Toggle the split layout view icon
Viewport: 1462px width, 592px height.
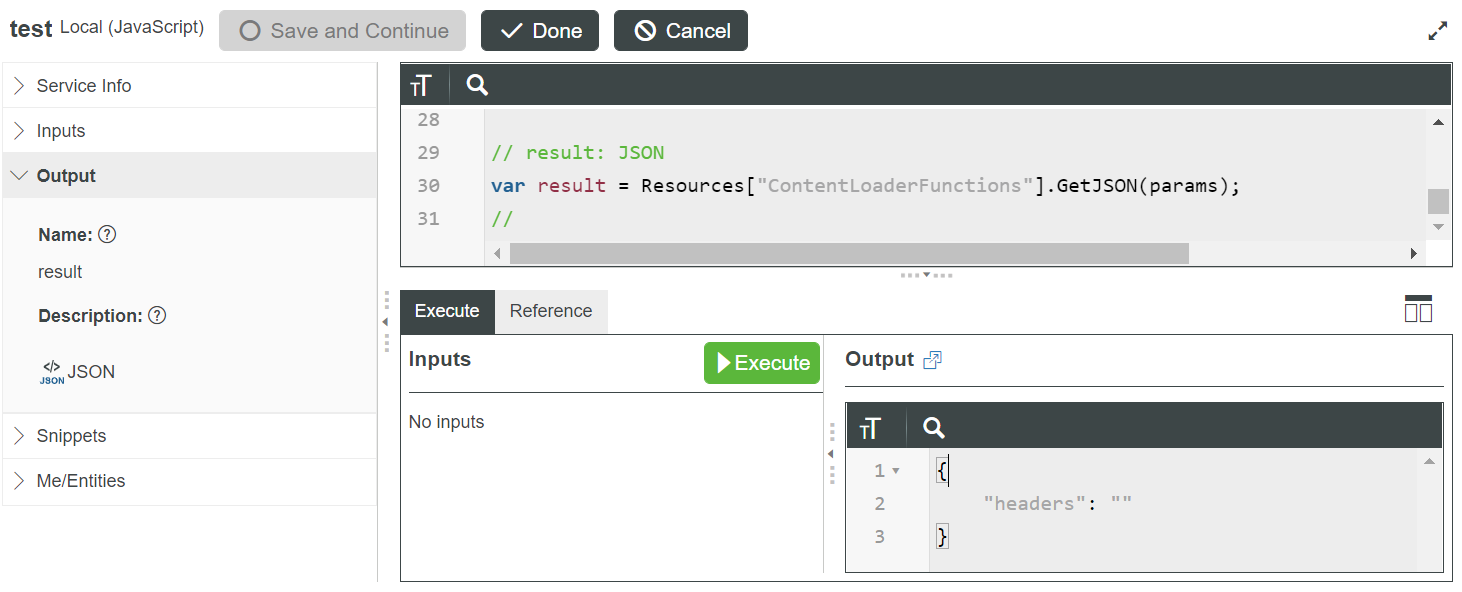1418,310
